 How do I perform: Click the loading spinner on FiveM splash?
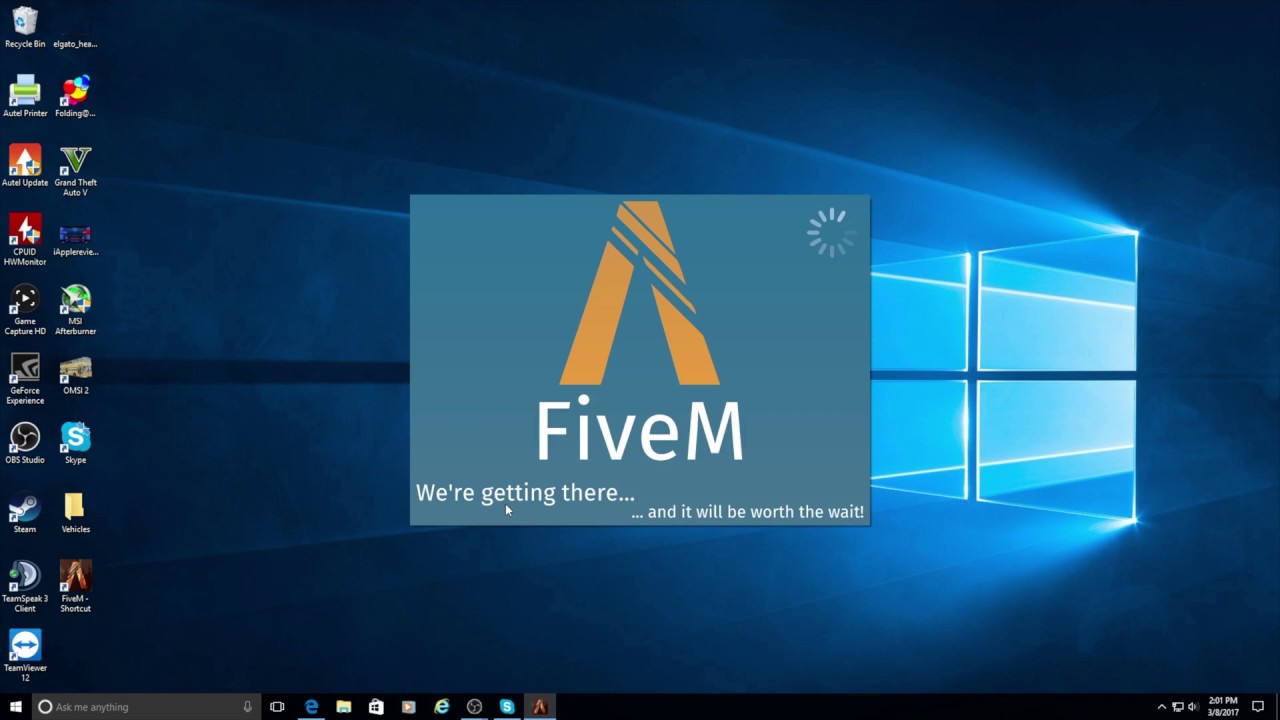coord(830,232)
